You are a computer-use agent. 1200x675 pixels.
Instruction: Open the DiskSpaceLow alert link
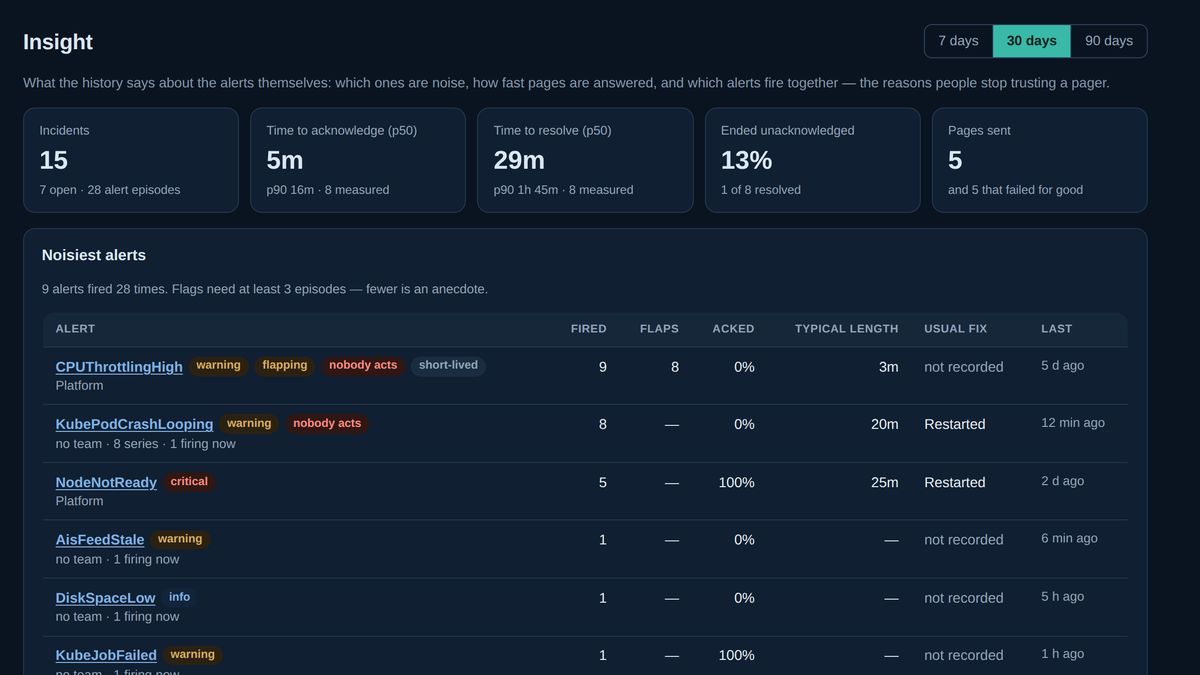coord(105,598)
